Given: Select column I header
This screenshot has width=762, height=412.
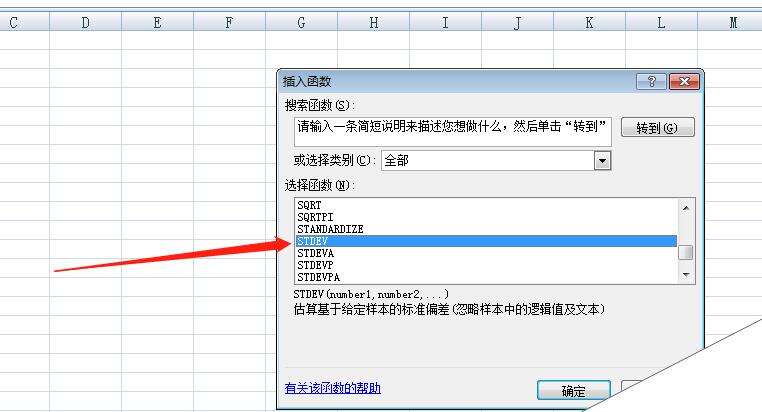Looking at the screenshot, I should point(445,22).
